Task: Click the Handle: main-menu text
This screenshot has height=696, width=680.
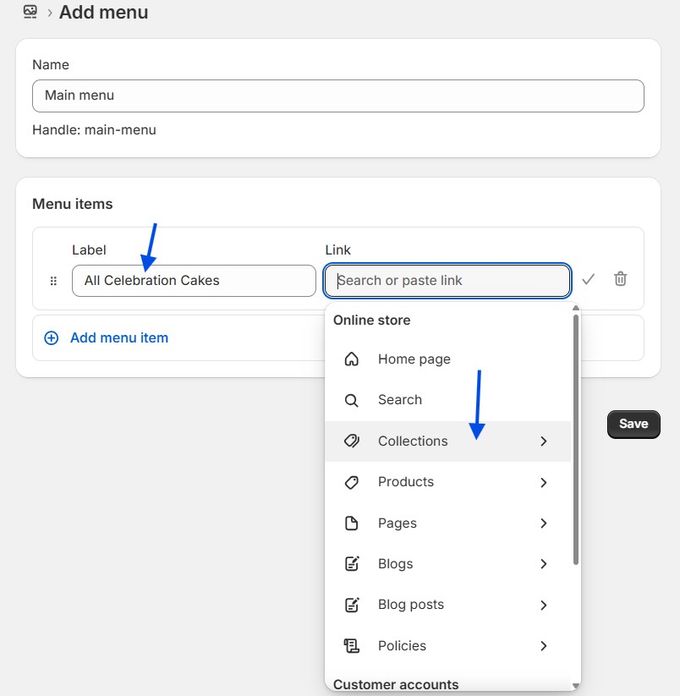Action: click(94, 130)
